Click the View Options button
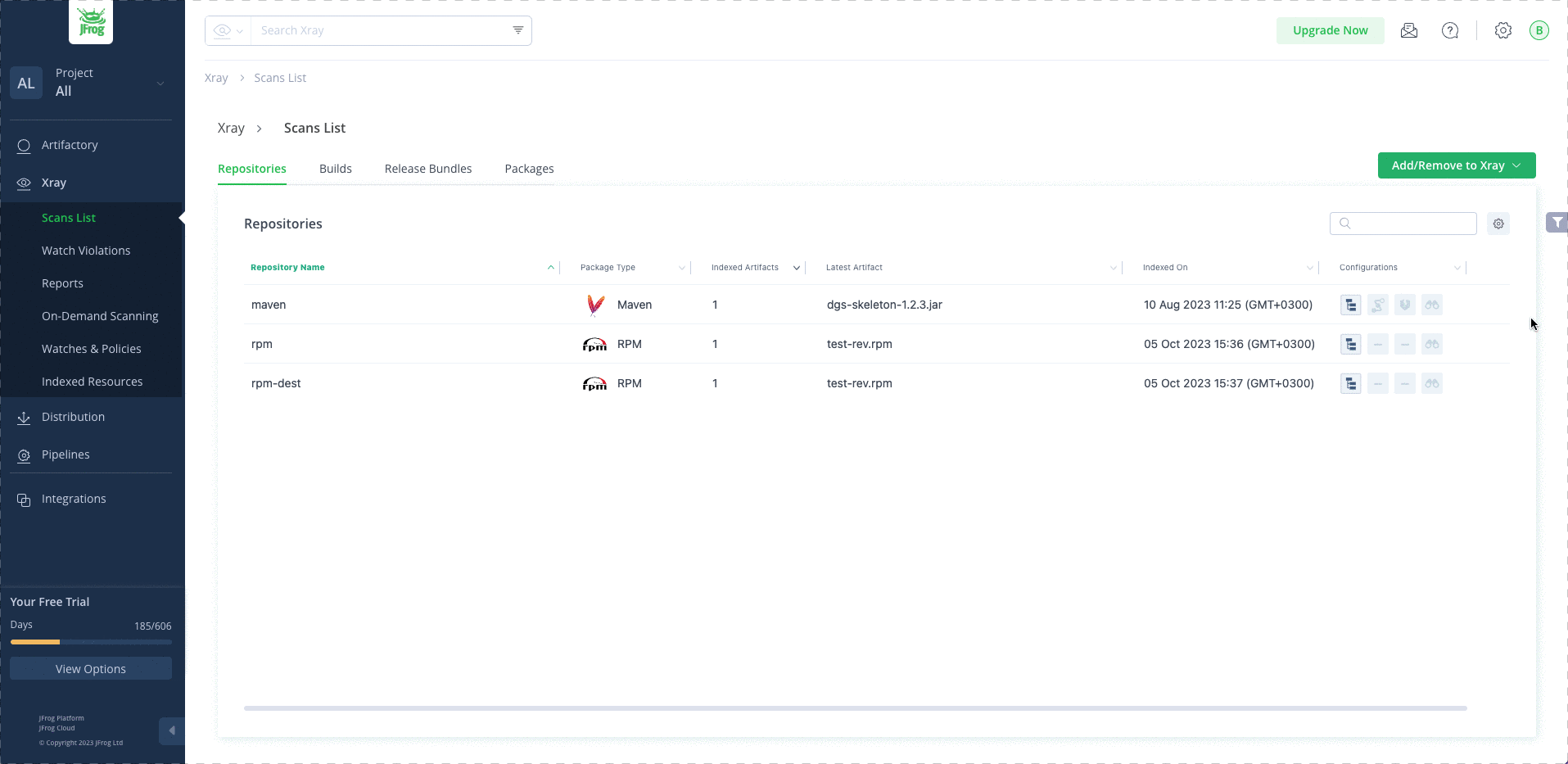The width and height of the screenshot is (1568, 764). tap(91, 669)
